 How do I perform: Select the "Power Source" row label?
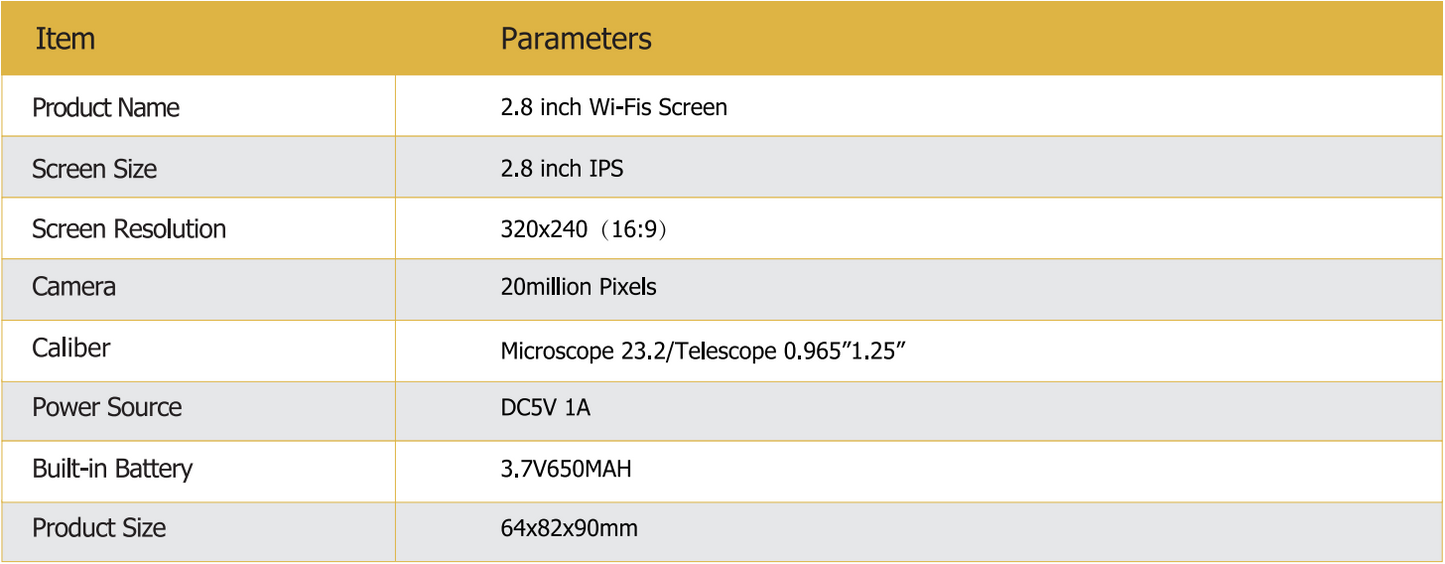pyautogui.click(x=107, y=408)
